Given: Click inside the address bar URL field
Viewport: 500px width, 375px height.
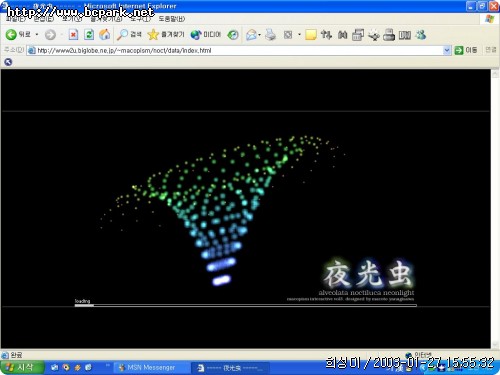Looking at the screenshot, I should coord(235,50).
